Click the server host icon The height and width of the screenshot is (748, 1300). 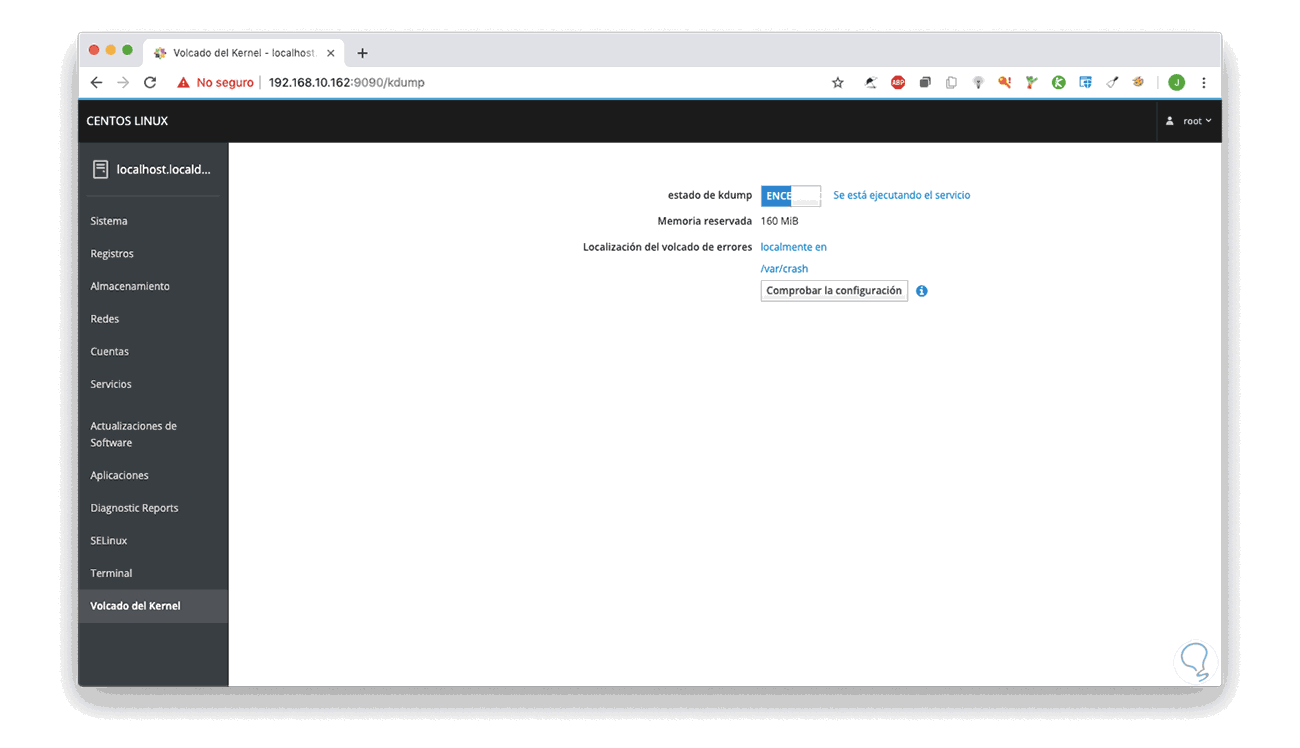(x=100, y=170)
